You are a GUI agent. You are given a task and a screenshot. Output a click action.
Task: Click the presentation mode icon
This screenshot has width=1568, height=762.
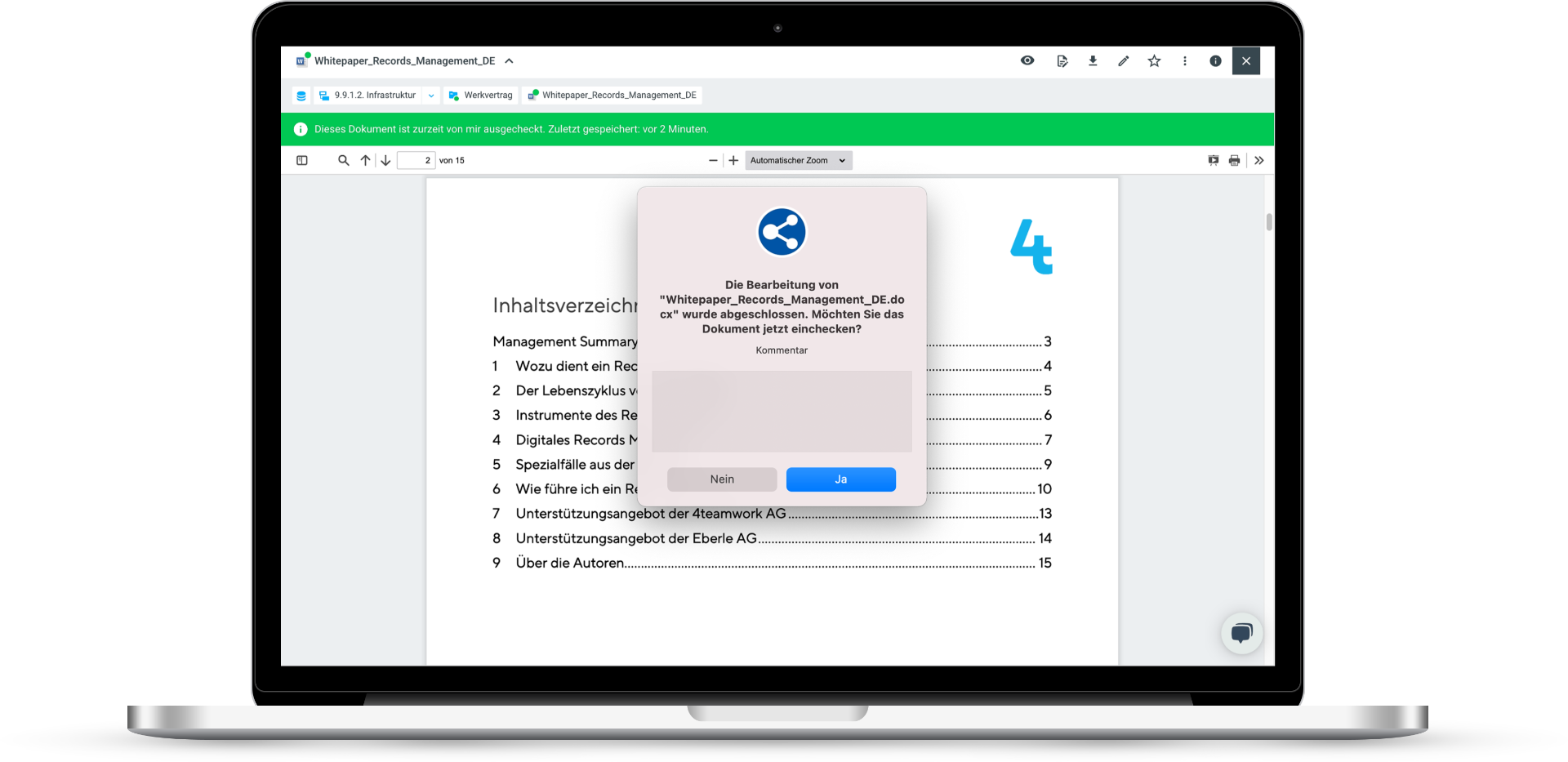(1213, 160)
